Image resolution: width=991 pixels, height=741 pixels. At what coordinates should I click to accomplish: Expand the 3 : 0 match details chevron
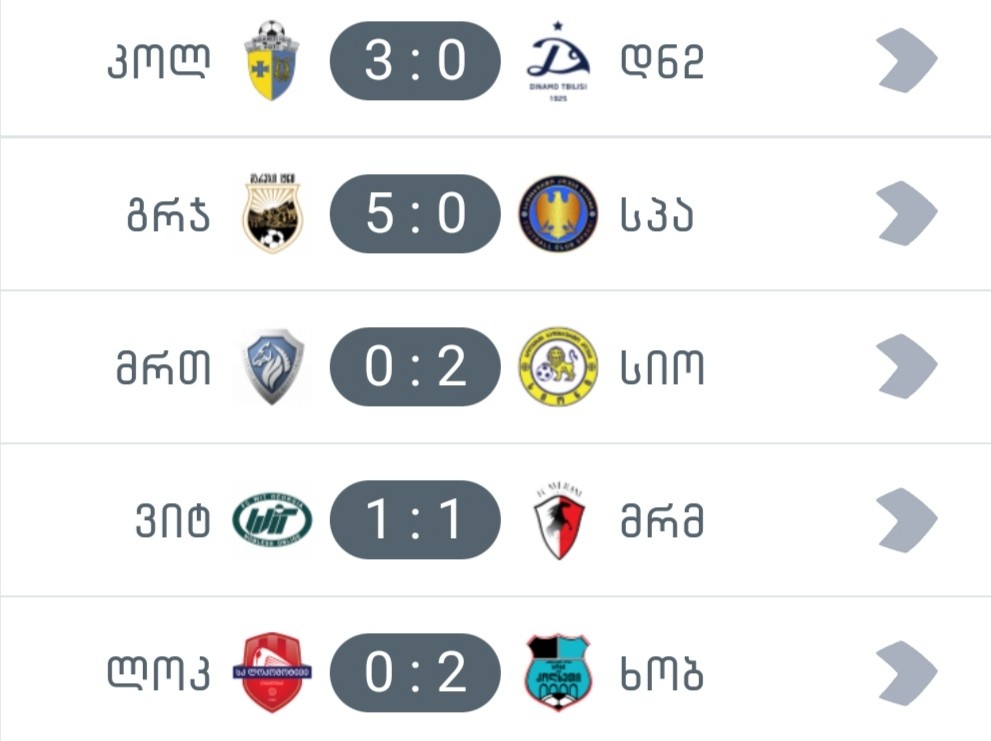click(907, 61)
